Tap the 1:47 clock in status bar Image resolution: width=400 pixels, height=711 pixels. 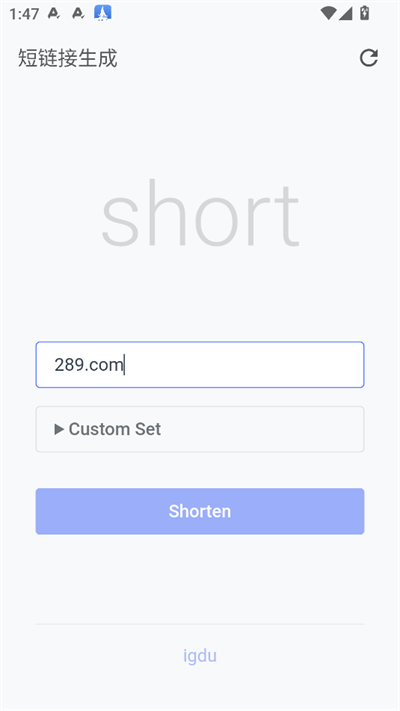tap(24, 14)
